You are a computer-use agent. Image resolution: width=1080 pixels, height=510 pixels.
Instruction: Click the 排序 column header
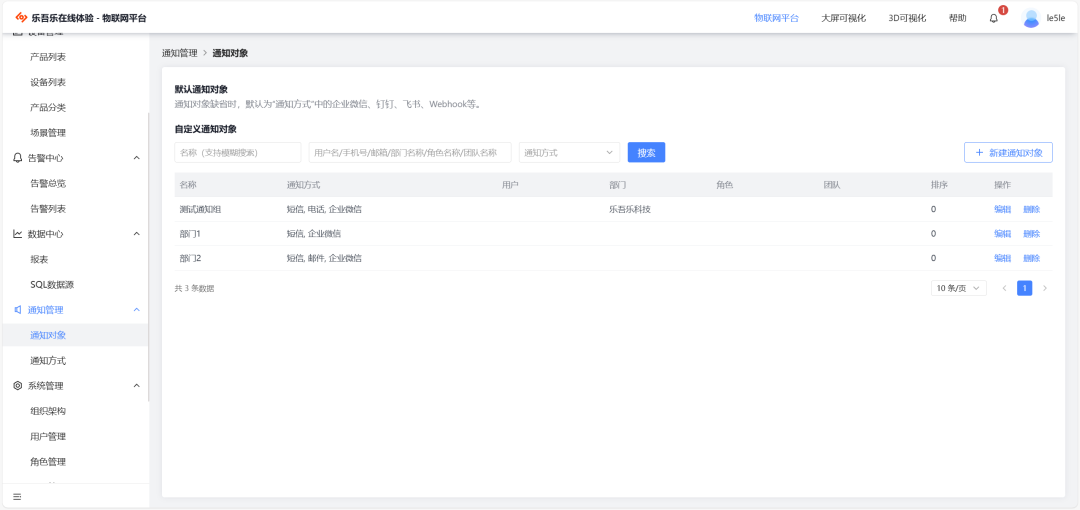939,185
